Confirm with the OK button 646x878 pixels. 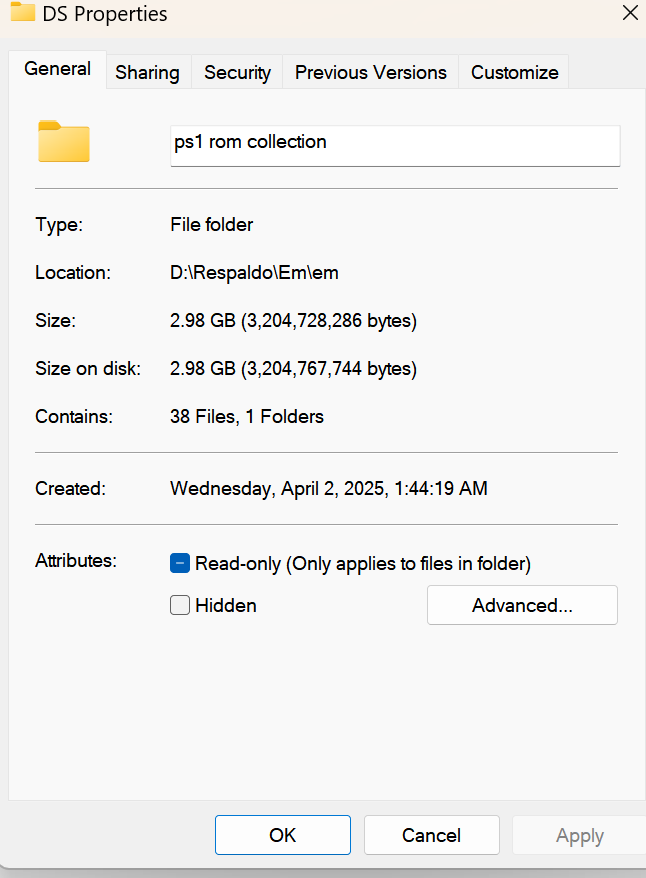click(x=283, y=835)
